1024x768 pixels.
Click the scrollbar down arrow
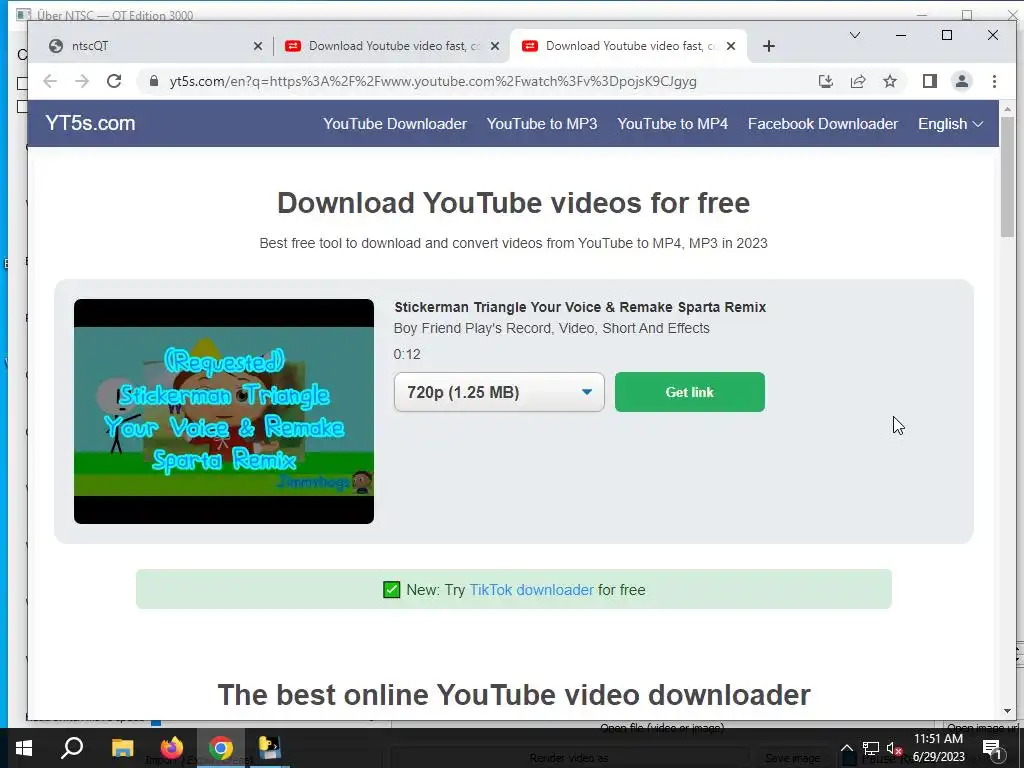click(x=1007, y=711)
